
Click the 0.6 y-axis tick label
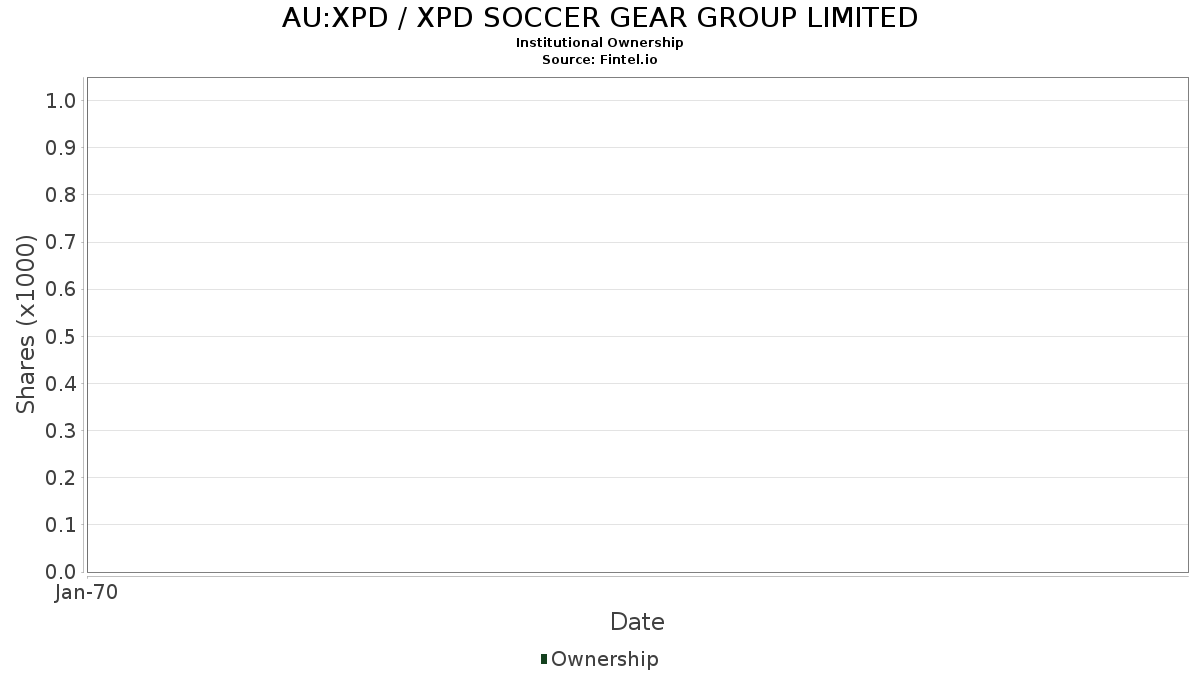click(x=61, y=289)
